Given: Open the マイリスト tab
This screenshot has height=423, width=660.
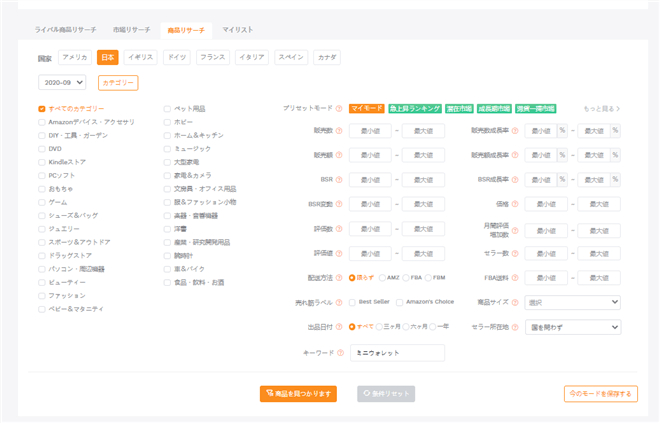Looking at the screenshot, I should coord(237,31).
